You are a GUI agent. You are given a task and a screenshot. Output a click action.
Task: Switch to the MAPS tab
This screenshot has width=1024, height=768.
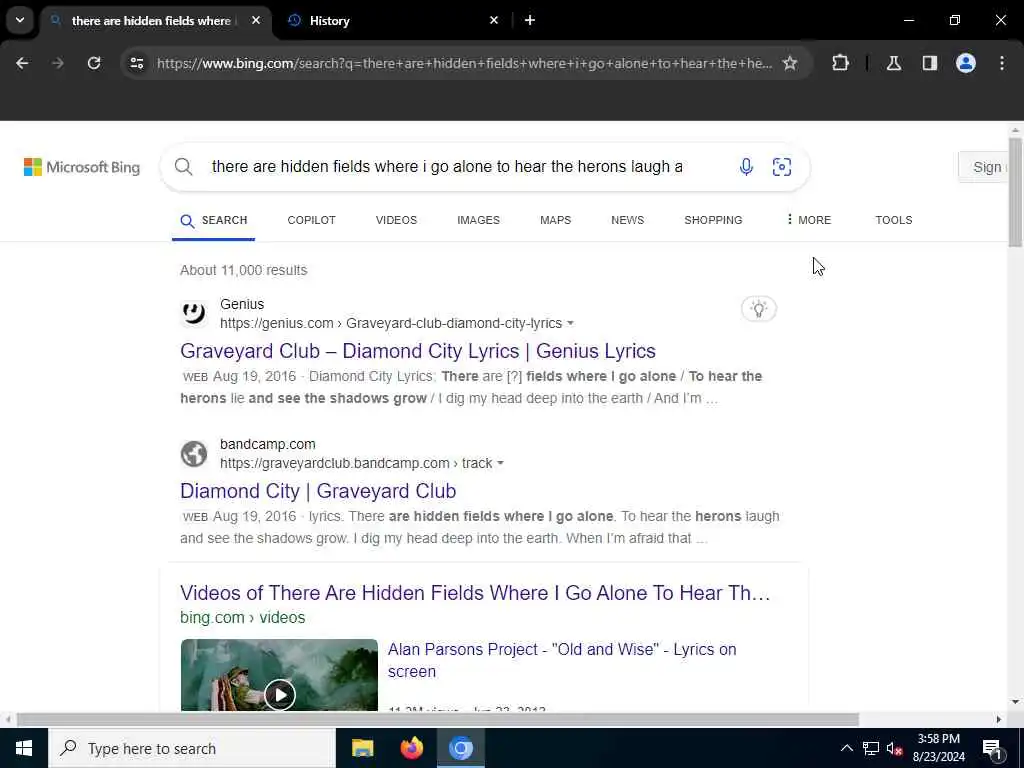556,220
